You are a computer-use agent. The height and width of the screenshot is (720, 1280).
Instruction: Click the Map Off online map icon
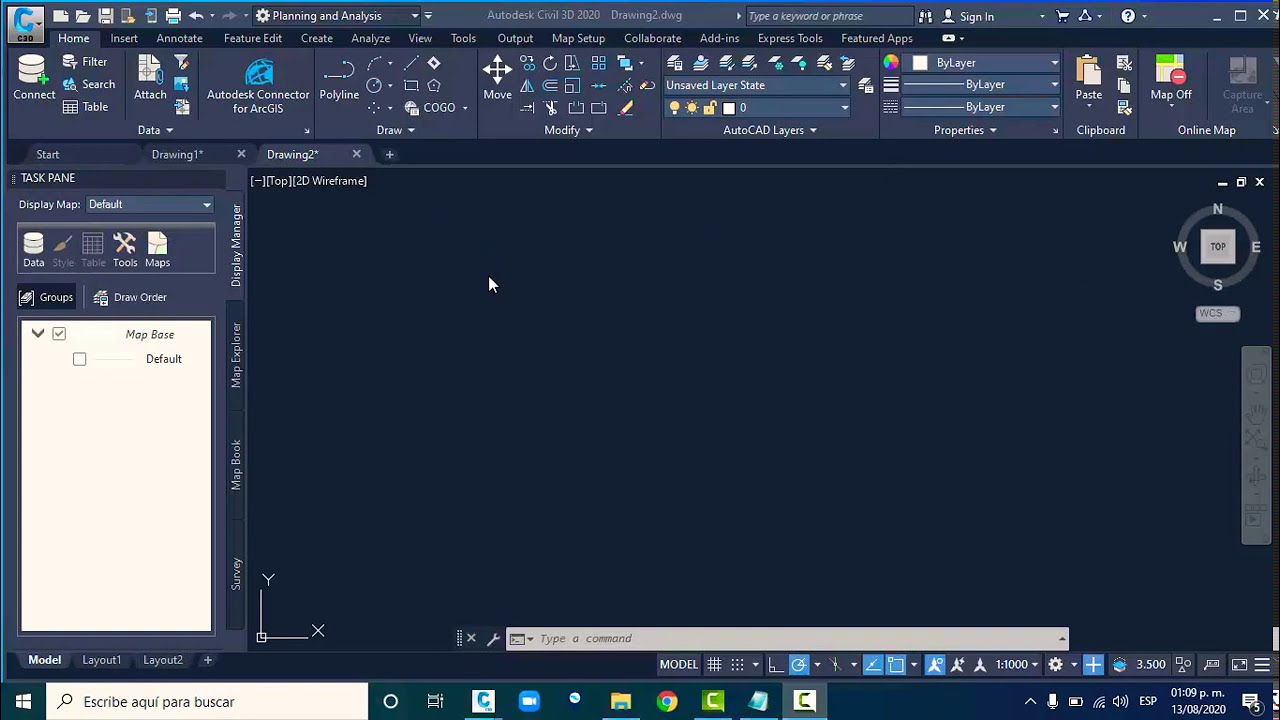pyautogui.click(x=1170, y=78)
